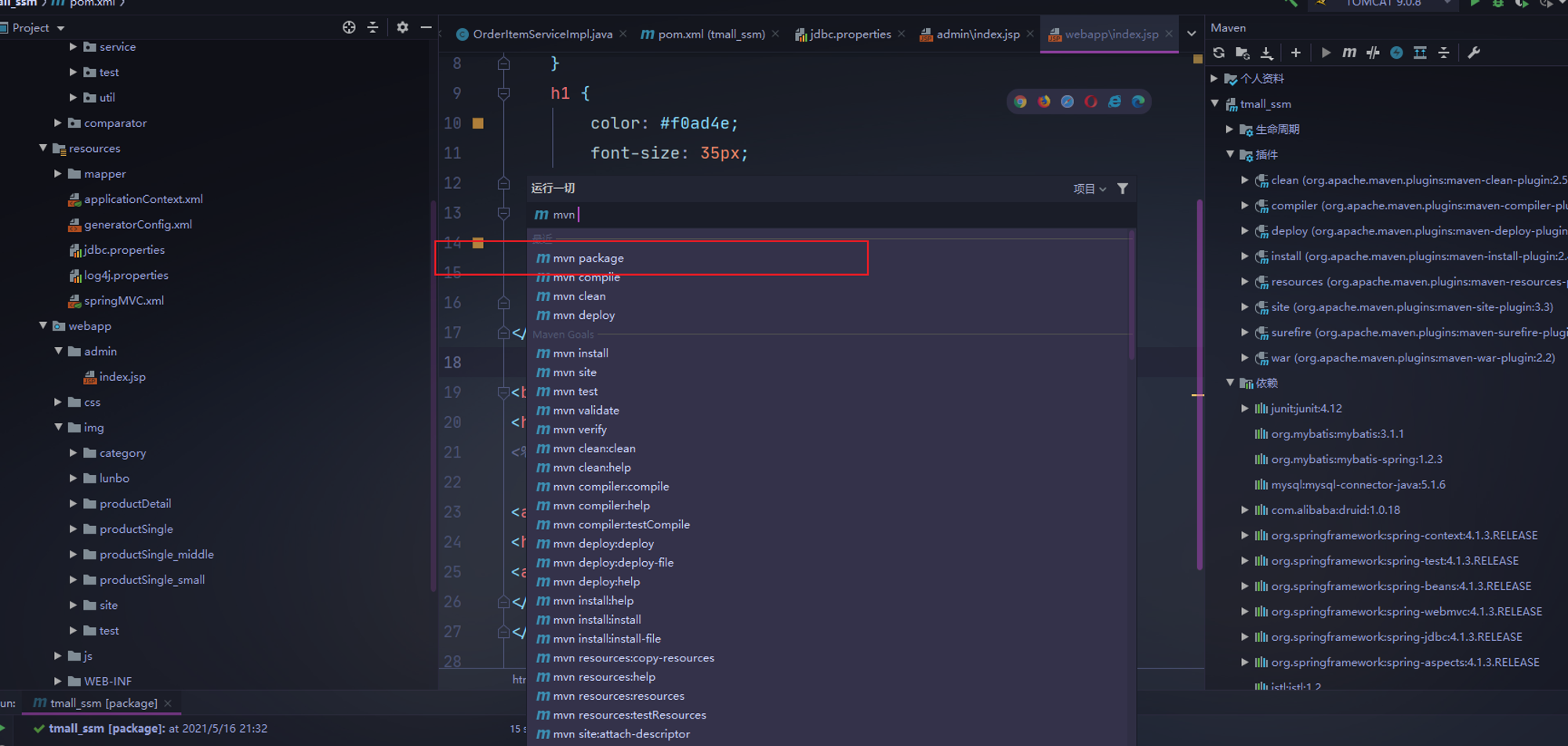Open page in Edge browser icon
Image resolution: width=1568 pixels, height=746 pixels.
(1138, 101)
